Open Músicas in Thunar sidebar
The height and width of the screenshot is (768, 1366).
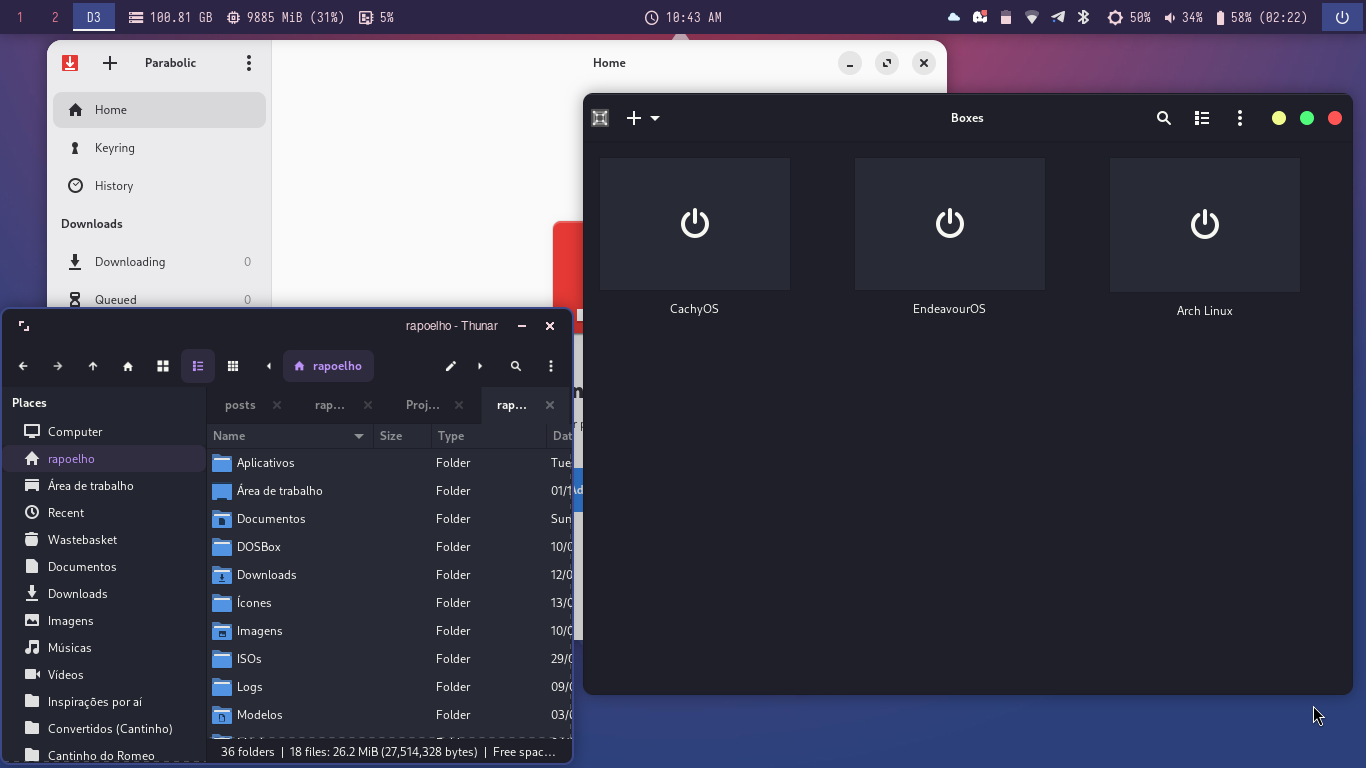[x=104, y=648]
